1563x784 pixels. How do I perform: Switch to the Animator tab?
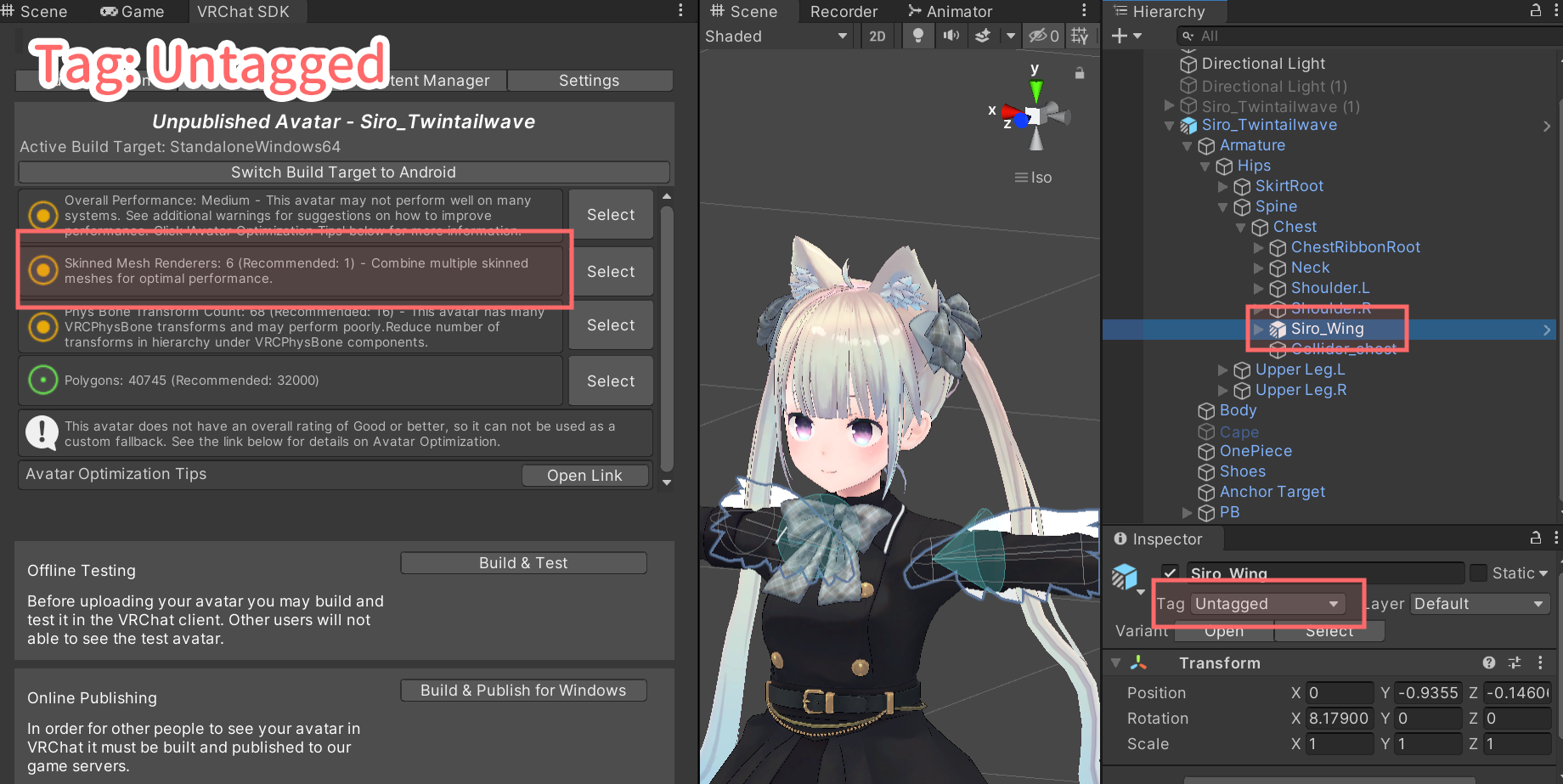pos(950,12)
